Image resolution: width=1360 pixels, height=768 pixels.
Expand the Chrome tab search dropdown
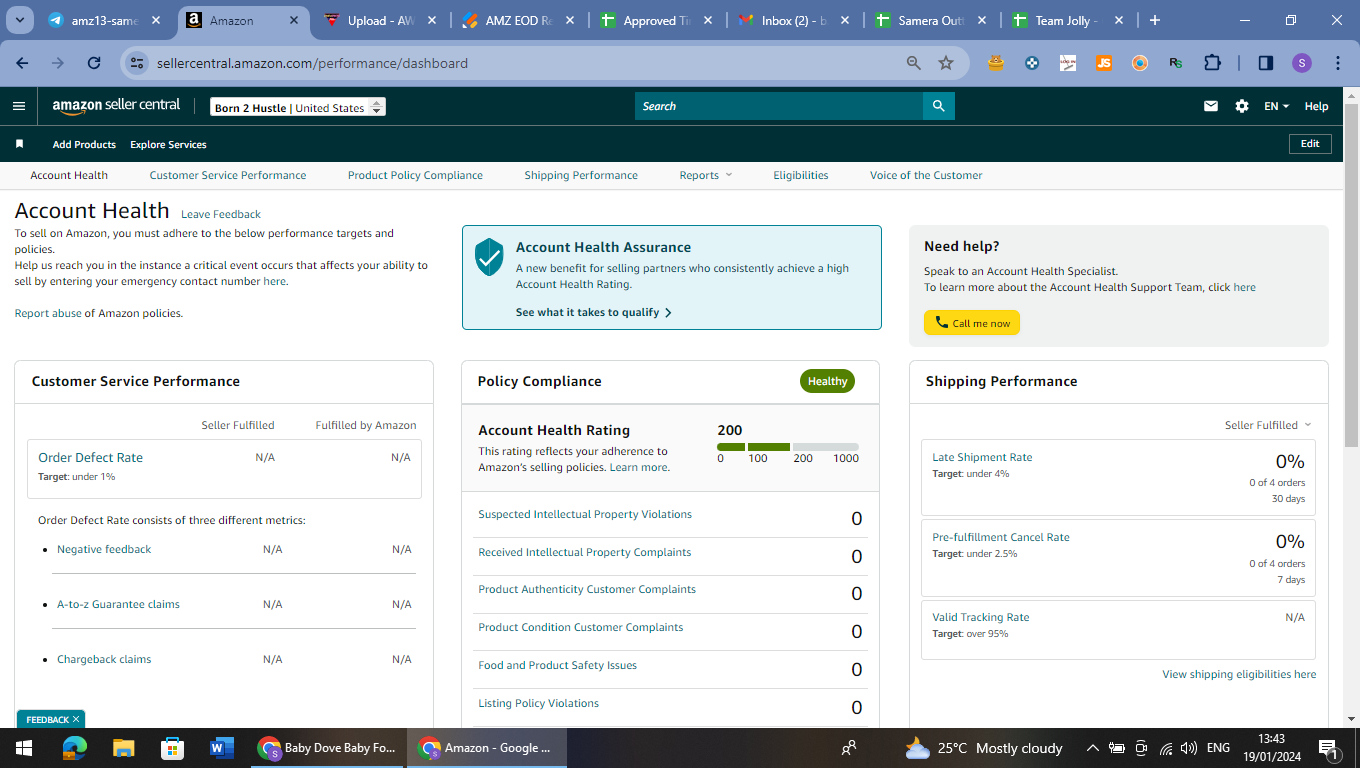[x=20, y=20]
